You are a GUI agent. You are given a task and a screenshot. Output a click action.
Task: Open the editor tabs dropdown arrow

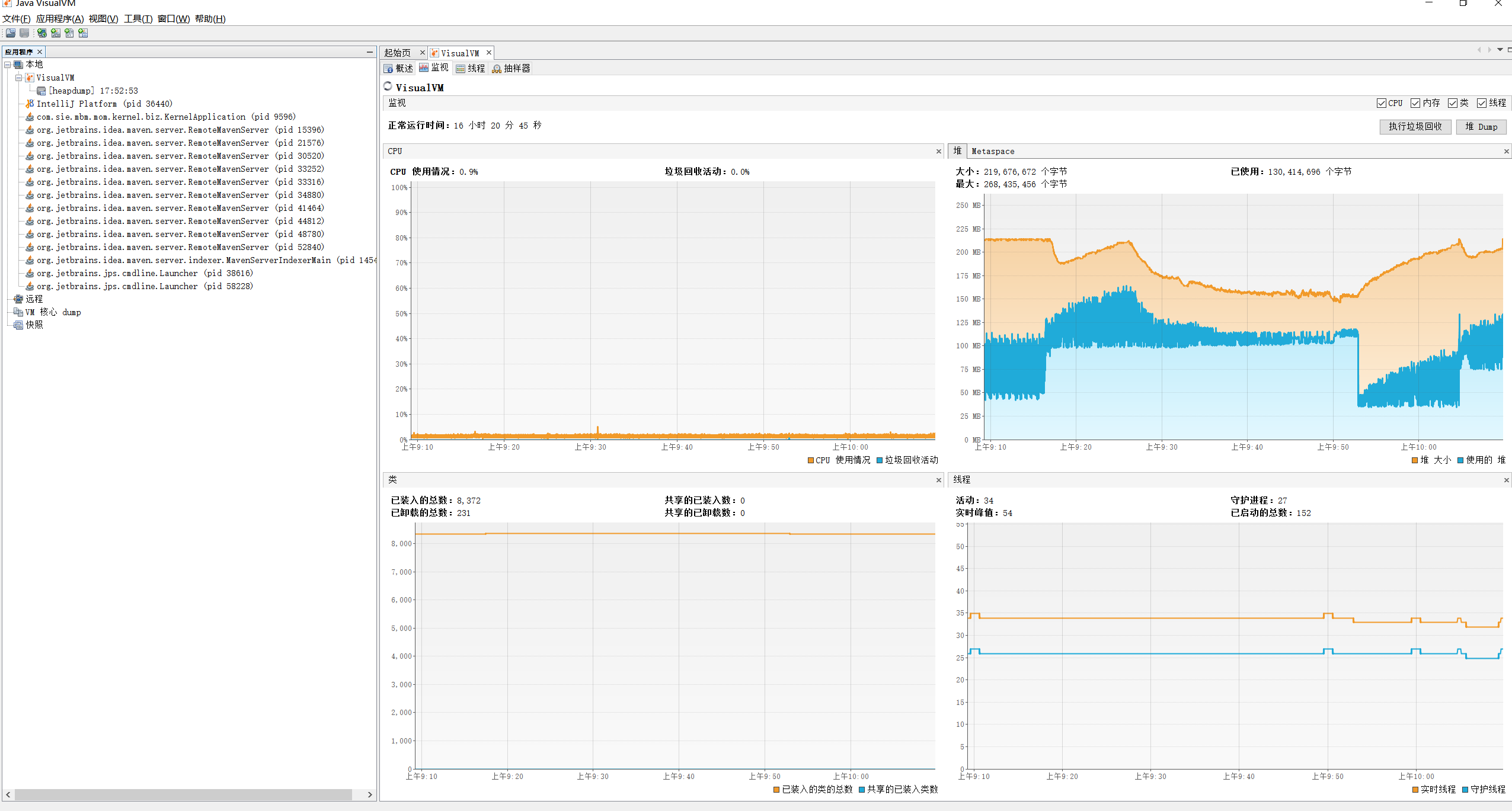click(1500, 50)
